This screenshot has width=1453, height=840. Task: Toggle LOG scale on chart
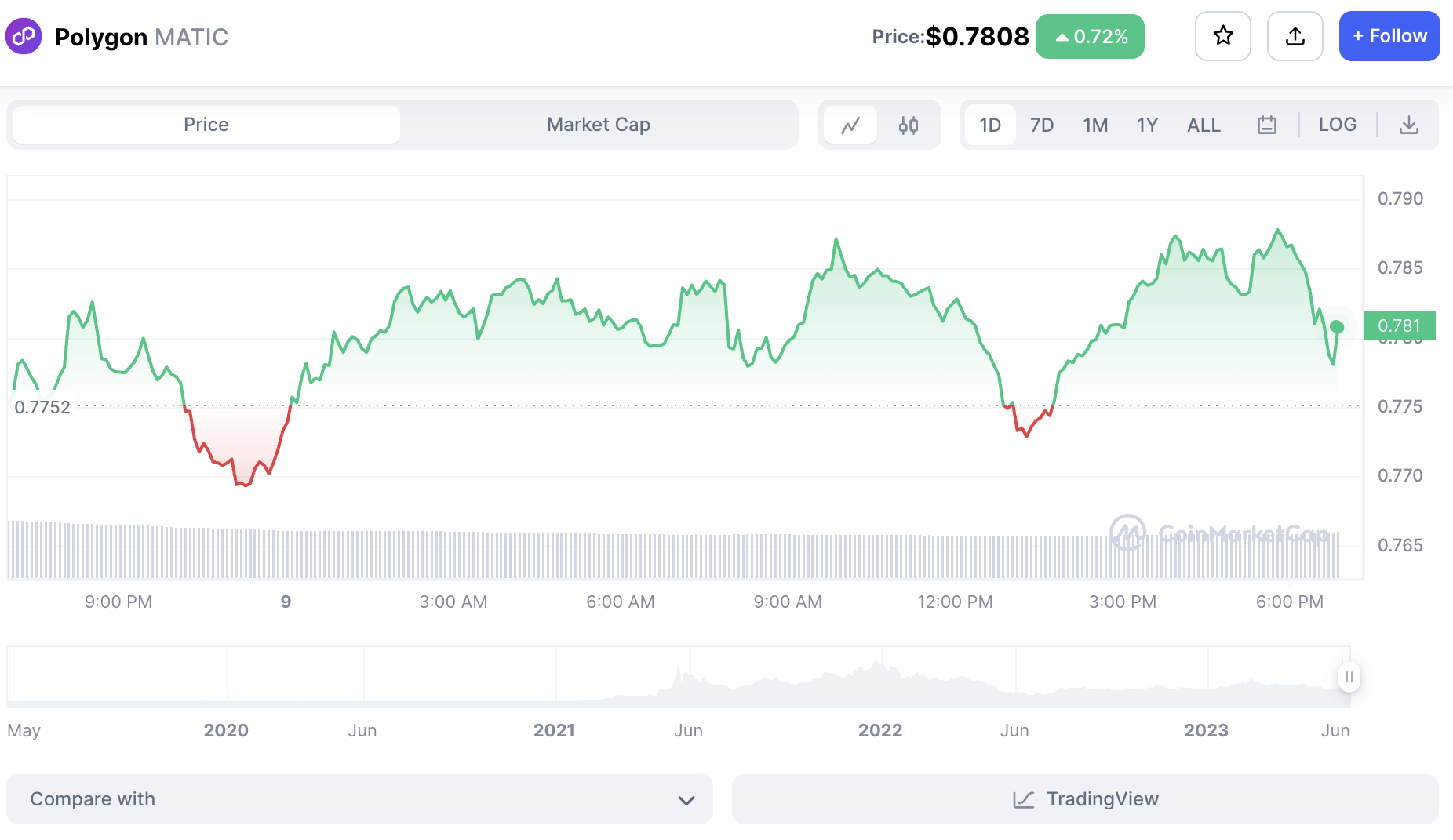(1338, 125)
